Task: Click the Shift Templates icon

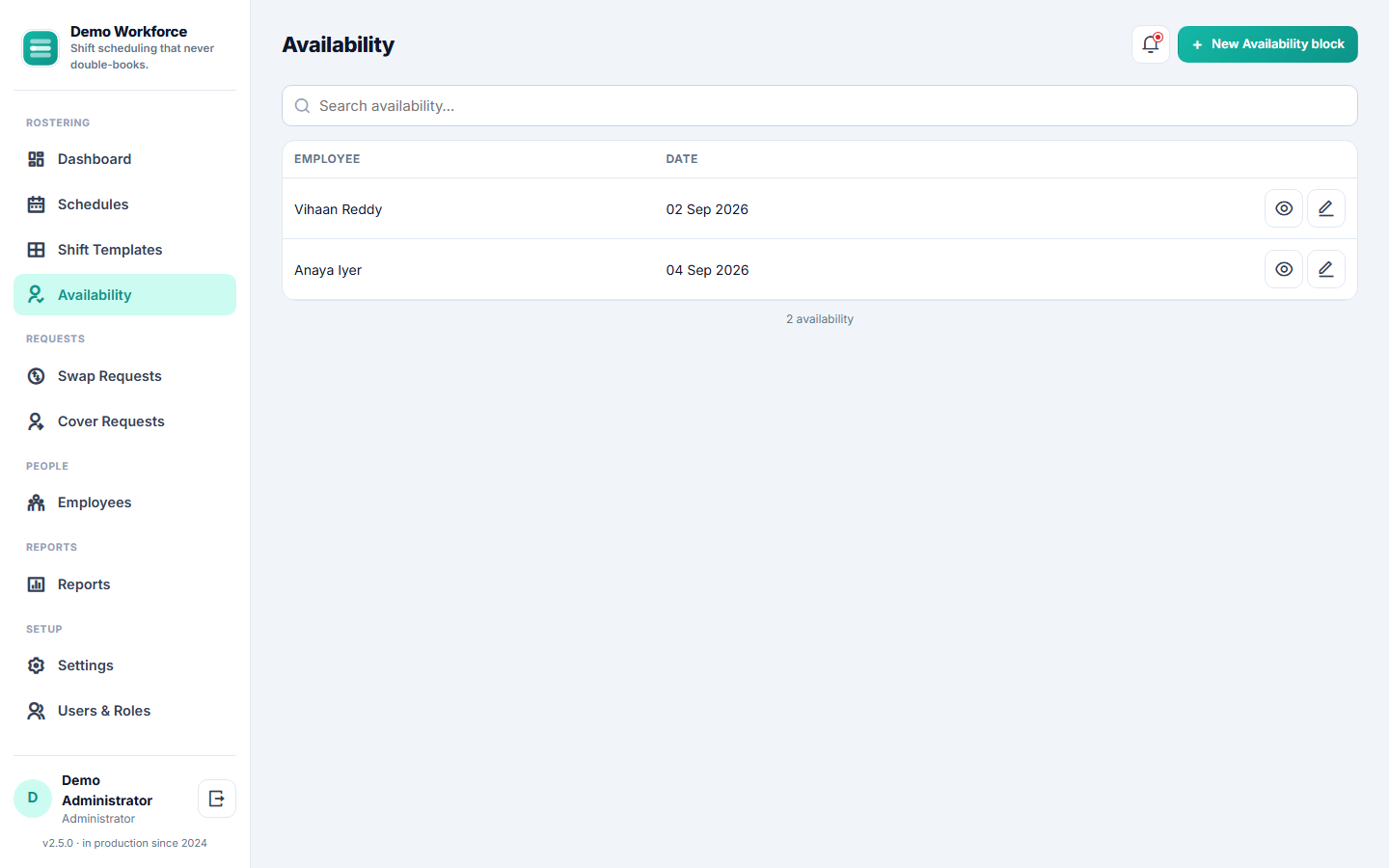Action: click(x=37, y=250)
